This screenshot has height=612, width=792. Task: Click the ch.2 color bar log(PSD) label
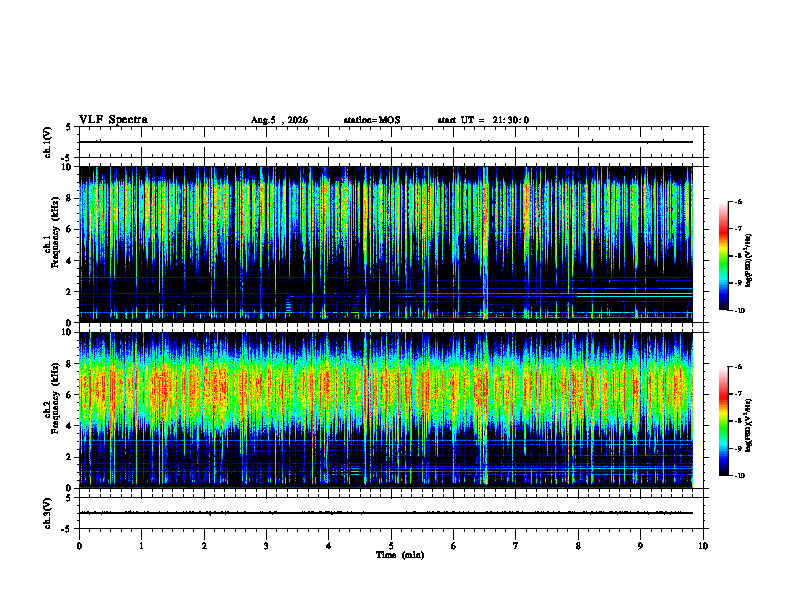pos(749,426)
